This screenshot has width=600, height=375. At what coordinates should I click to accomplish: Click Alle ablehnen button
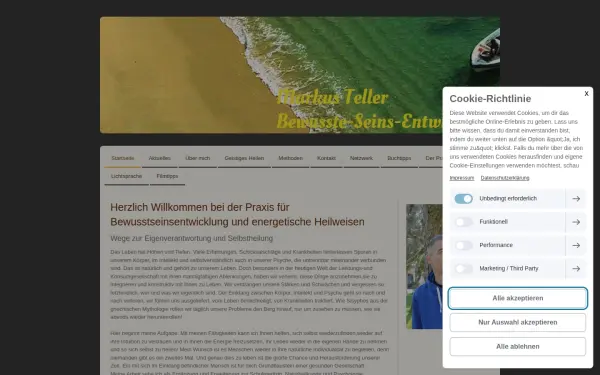(x=518, y=346)
